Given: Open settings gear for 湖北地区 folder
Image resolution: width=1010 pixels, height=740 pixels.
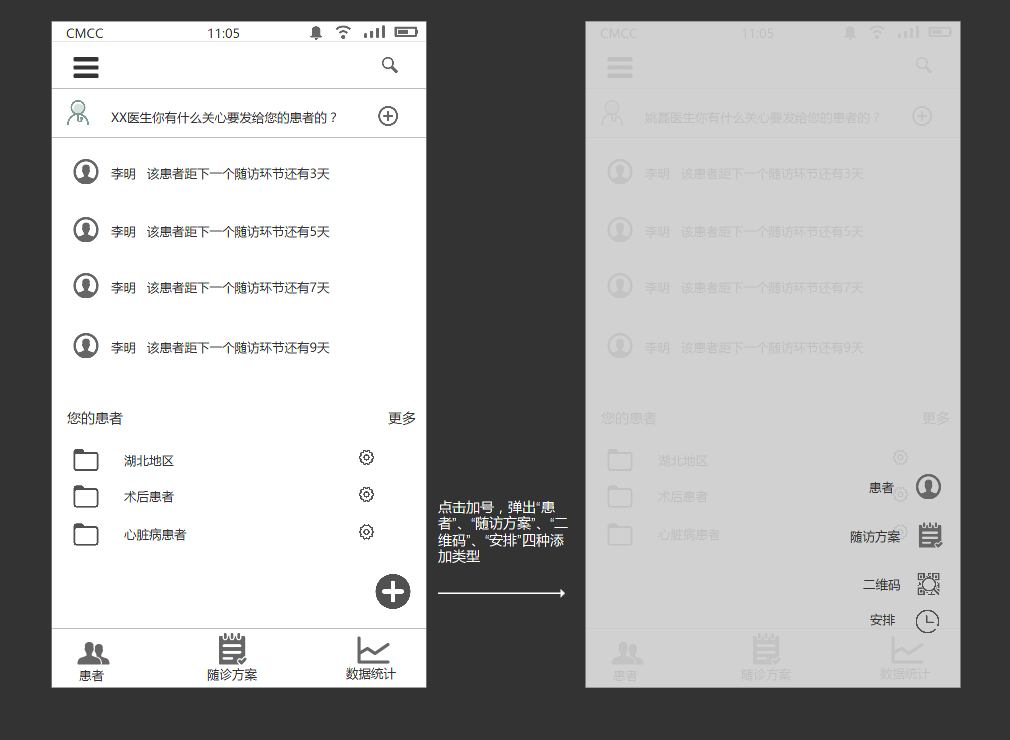Looking at the screenshot, I should (367, 457).
